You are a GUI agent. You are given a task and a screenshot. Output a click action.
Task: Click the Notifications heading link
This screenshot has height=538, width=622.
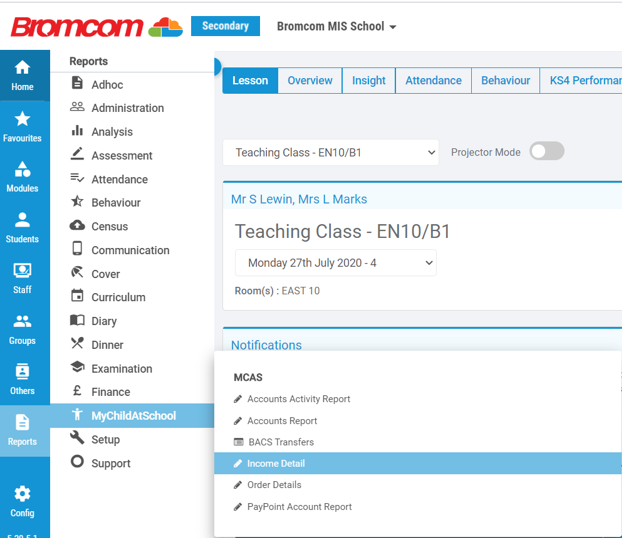coord(266,345)
